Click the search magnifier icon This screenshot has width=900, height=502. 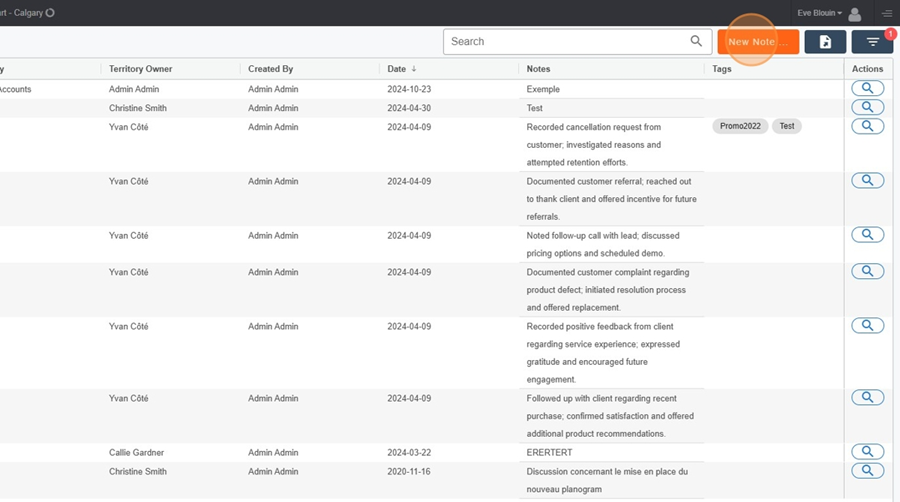click(x=696, y=41)
